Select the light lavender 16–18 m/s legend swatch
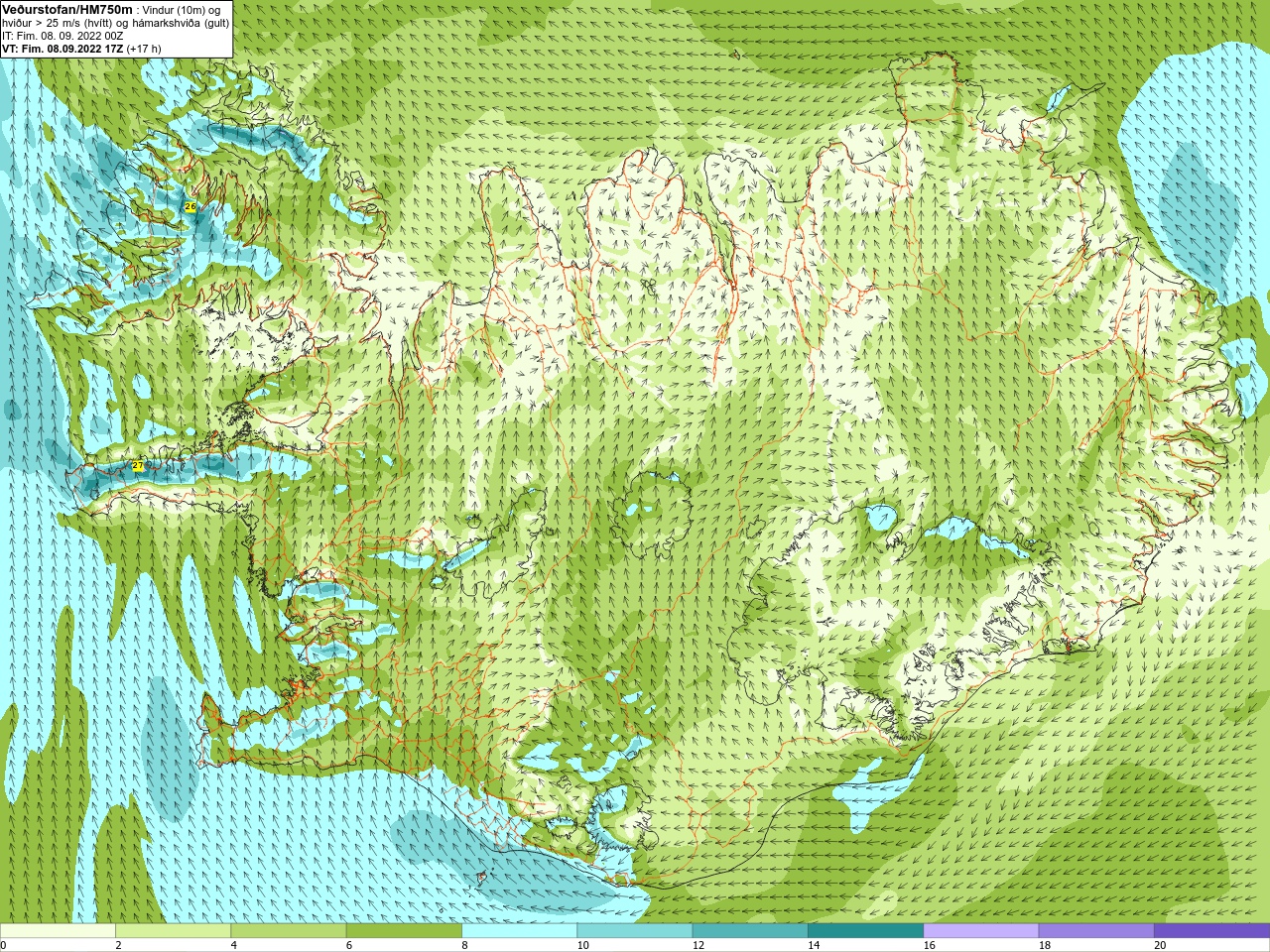Screen dimensions: 1270x952 980,930
